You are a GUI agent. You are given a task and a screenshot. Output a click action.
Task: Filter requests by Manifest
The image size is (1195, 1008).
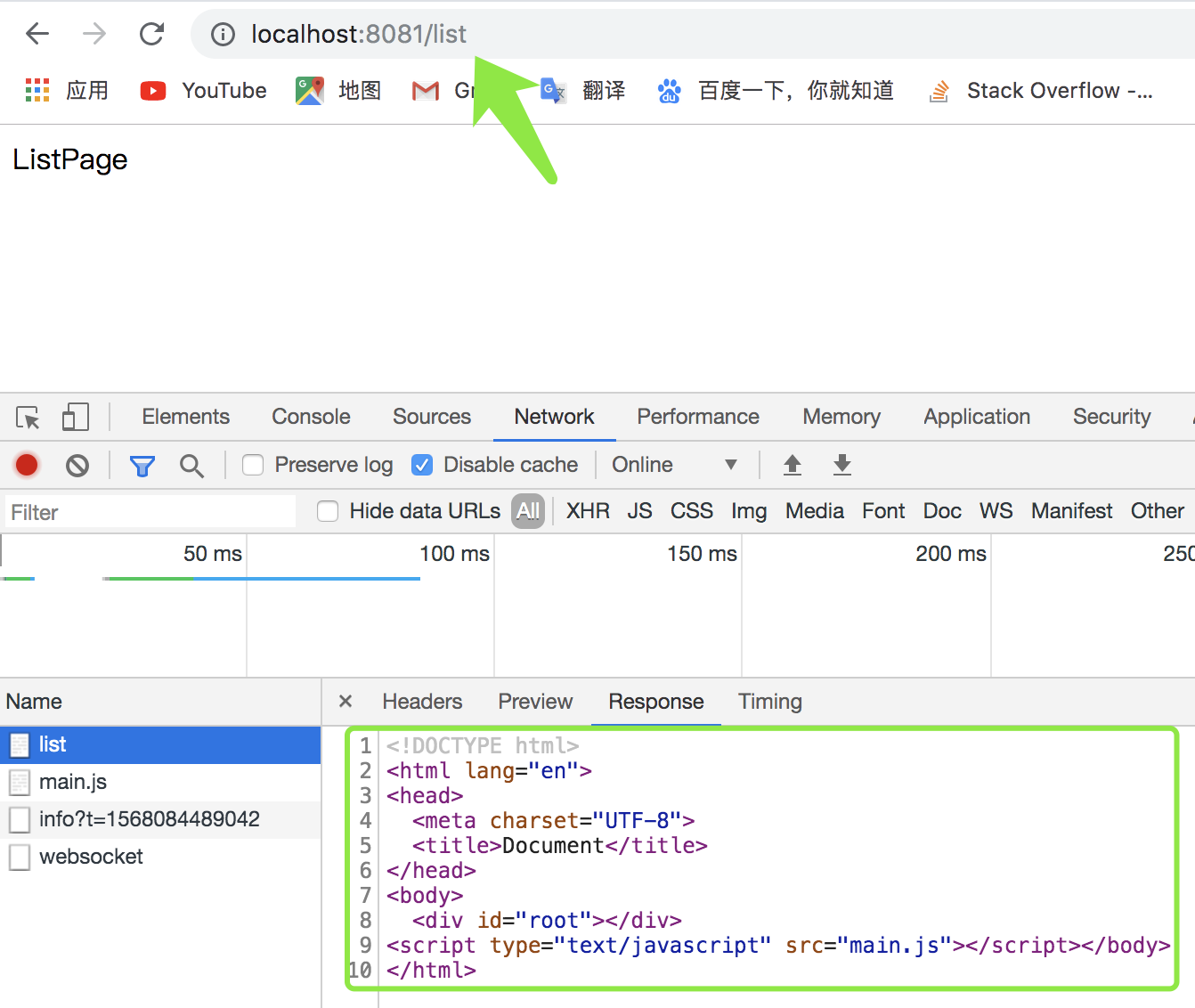coord(1072,511)
